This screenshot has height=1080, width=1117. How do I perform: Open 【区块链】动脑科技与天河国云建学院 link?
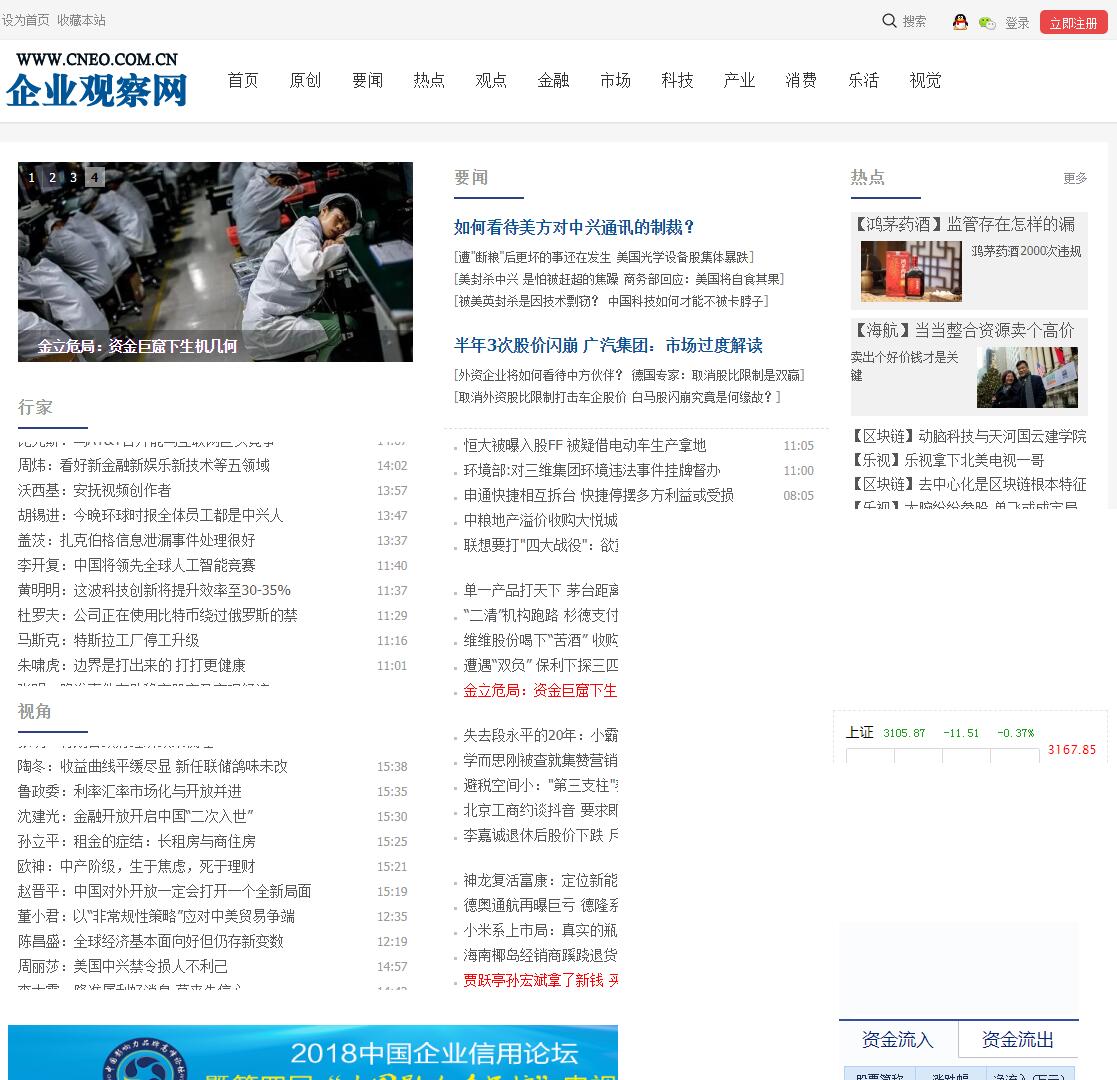(x=970, y=436)
